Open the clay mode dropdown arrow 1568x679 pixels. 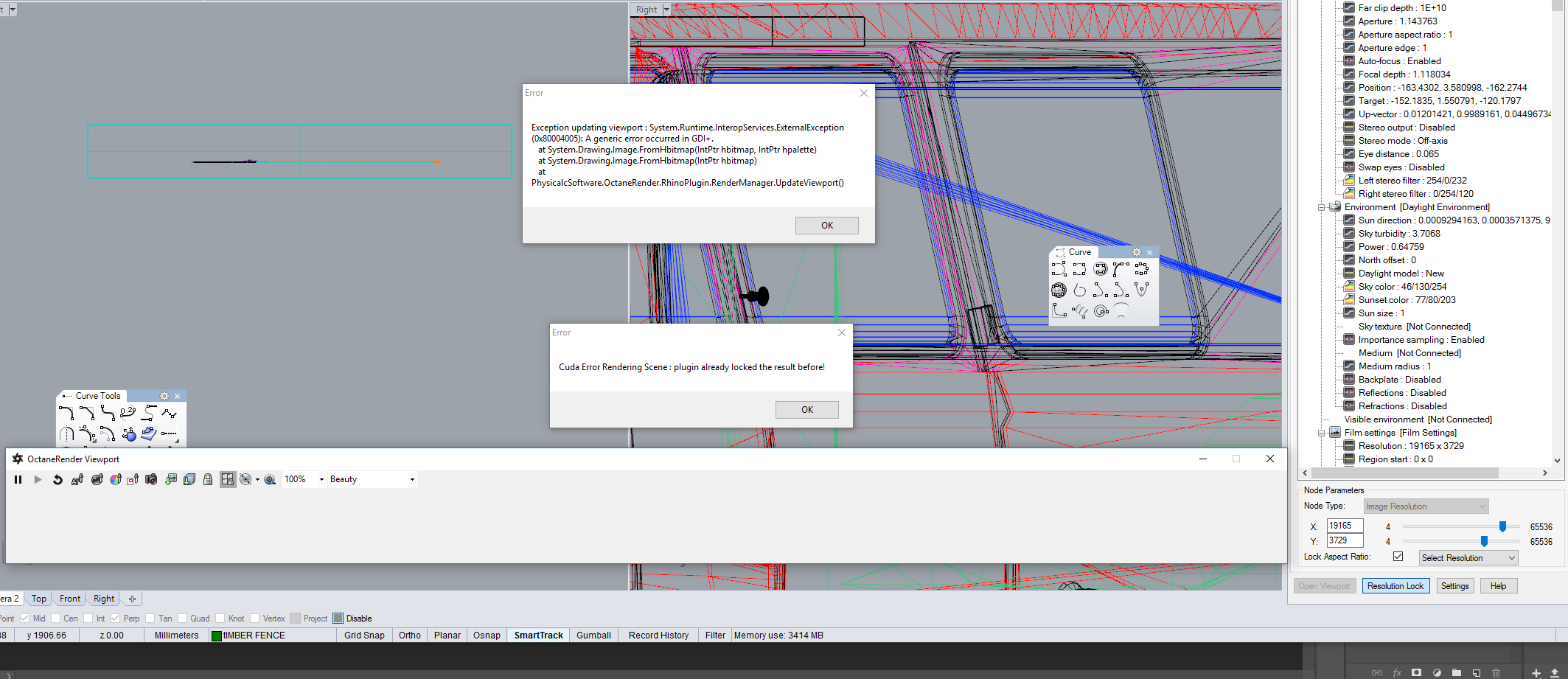click(x=257, y=480)
